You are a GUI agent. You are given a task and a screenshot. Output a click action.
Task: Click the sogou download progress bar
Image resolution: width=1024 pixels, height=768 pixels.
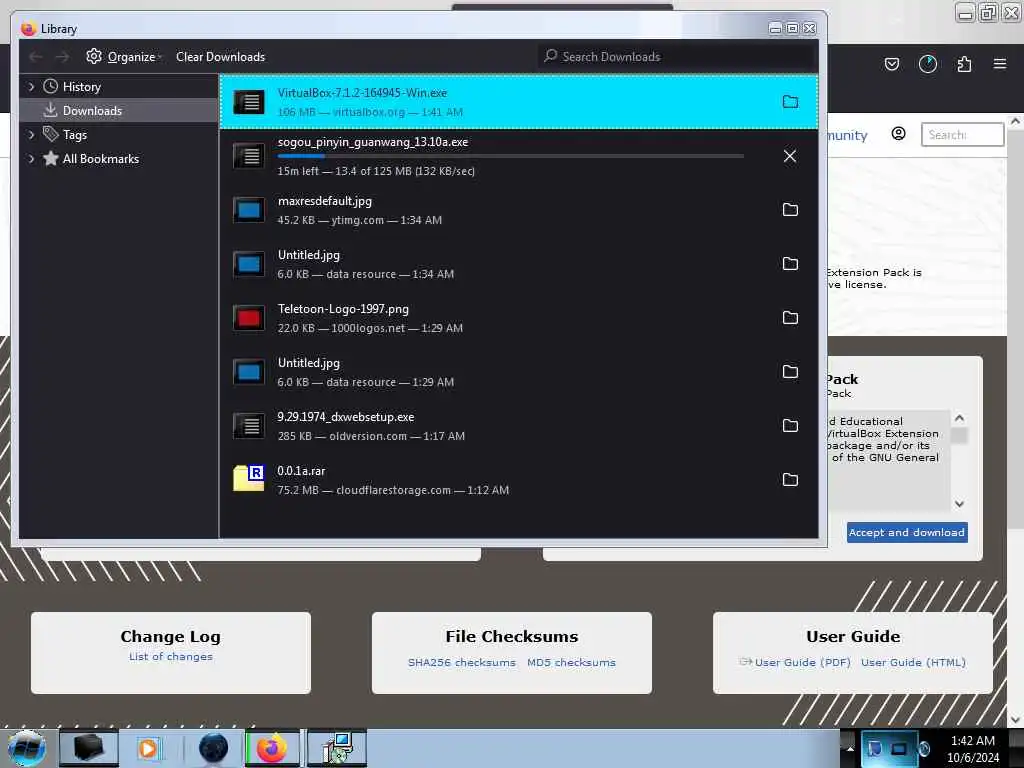(x=511, y=157)
